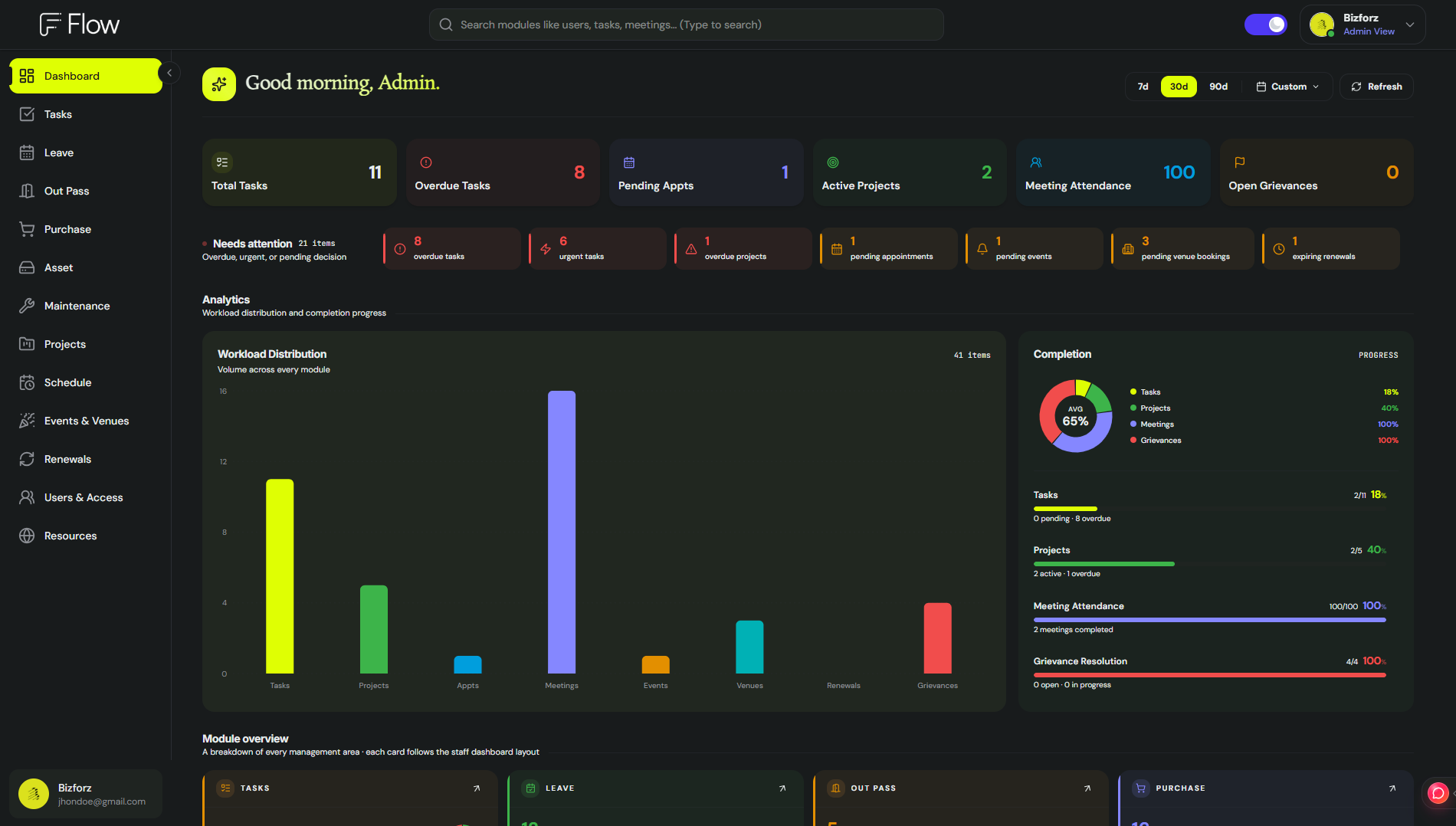Click the Overdue Tasks alert icon
This screenshot has height=826, width=1456.
tap(426, 162)
